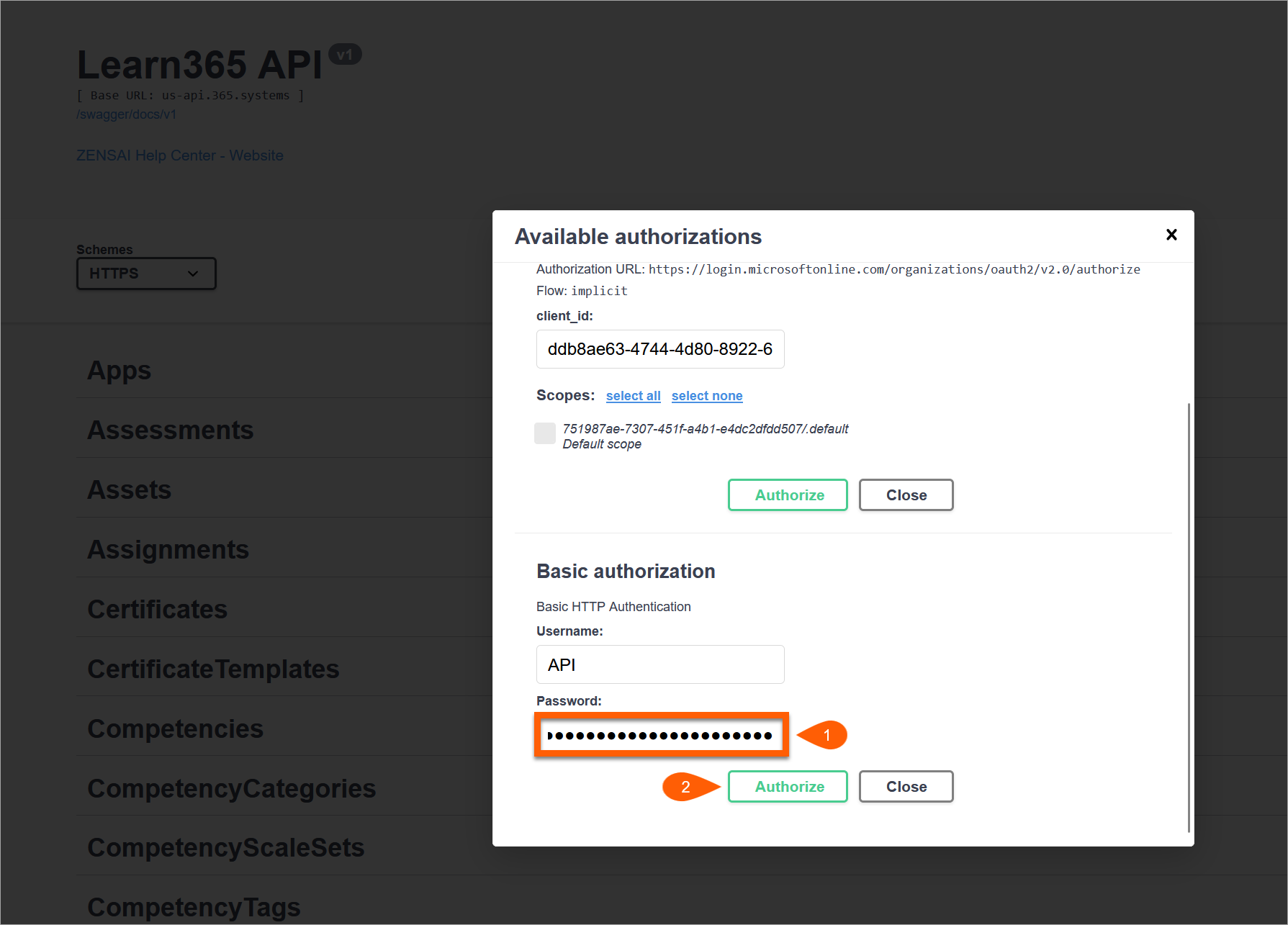Open the /swagger/docs/v1 documentation link
This screenshot has height=925, width=1288.
pyautogui.click(x=126, y=114)
